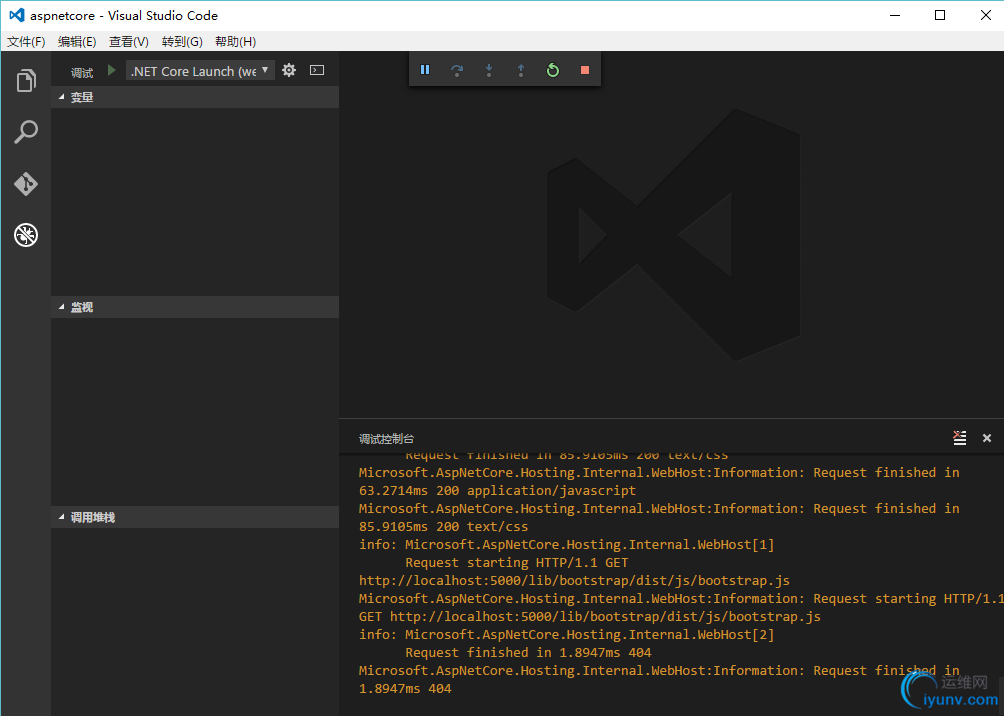Click the Step Into debug button
The width and height of the screenshot is (1004, 716).
click(489, 70)
